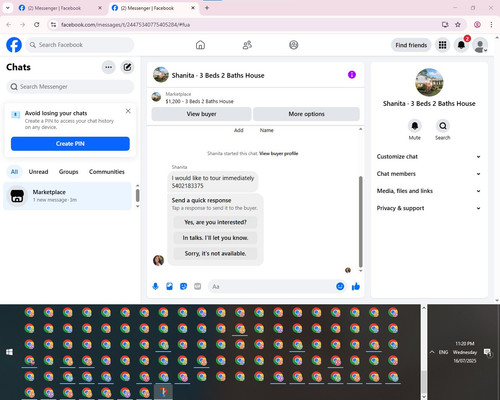Image resolution: width=500 pixels, height=400 pixels.
Task: Show hidden system tray icons chevron
Action: [432, 352]
